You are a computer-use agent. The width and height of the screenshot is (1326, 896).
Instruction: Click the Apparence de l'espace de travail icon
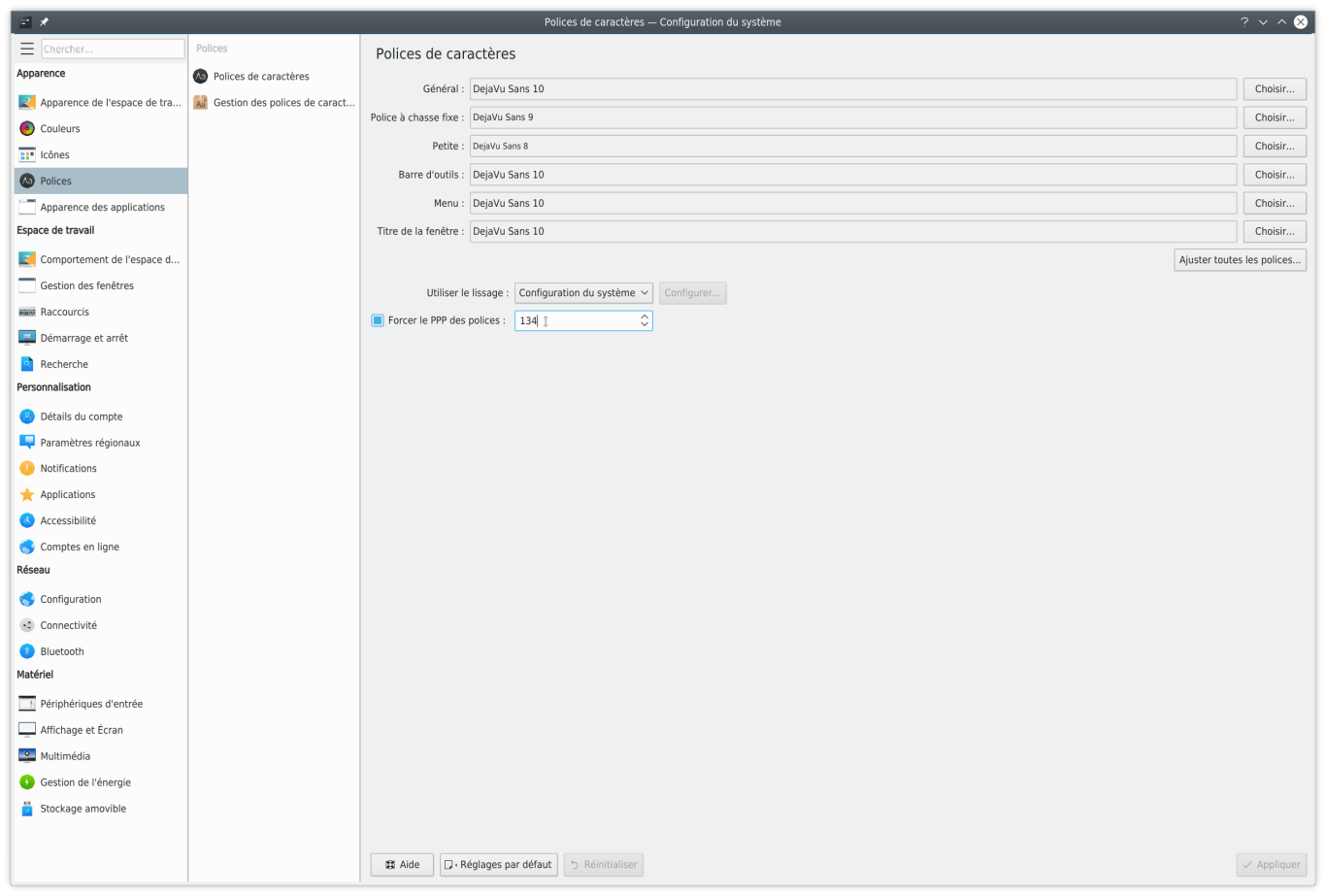(x=27, y=102)
